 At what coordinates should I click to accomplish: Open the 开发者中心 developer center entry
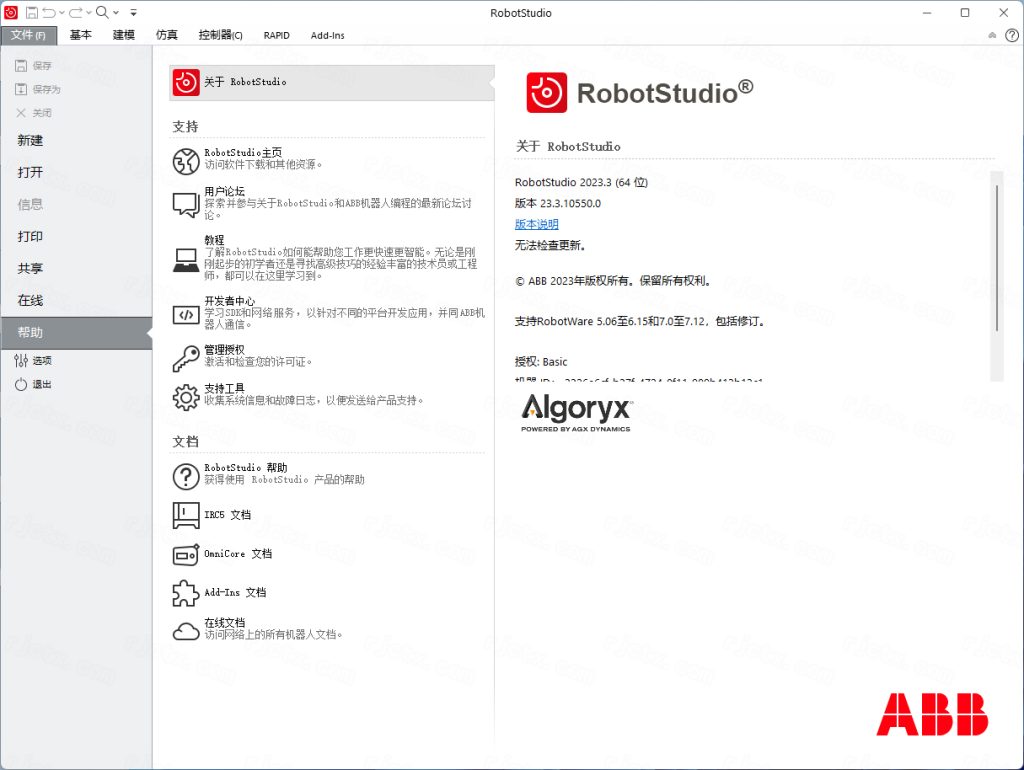pyautogui.click(x=230, y=301)
